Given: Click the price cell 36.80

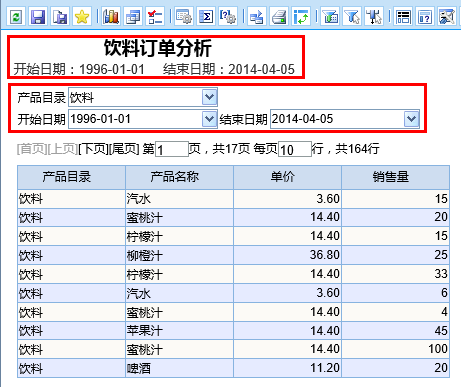Looking at the screenshot, I should pos(287,256).
